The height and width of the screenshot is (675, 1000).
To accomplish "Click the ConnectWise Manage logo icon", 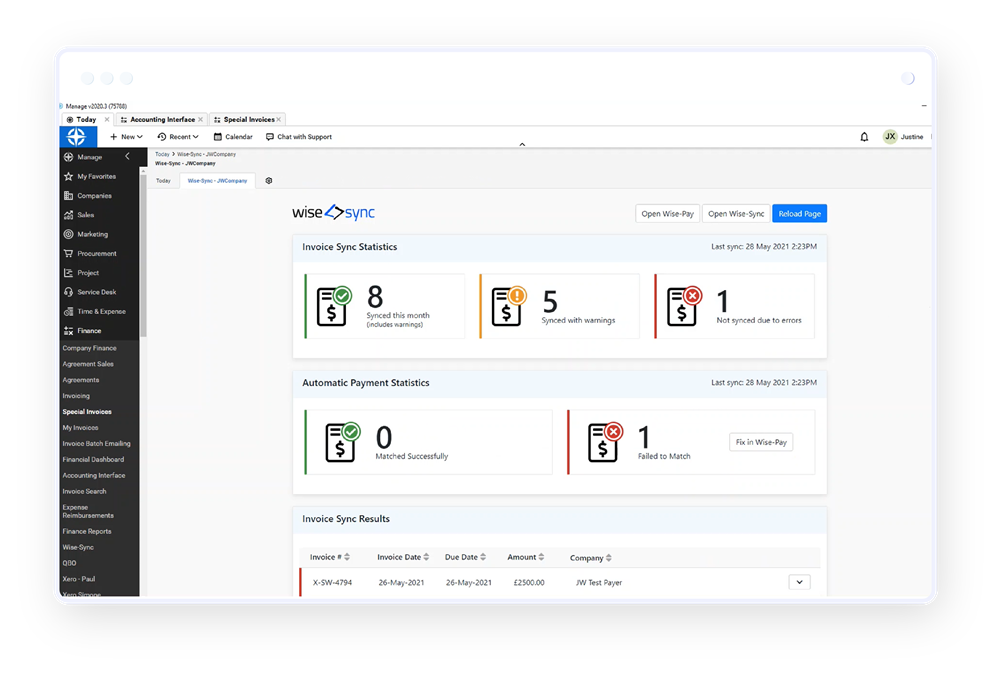I will [x=77, y=137].
